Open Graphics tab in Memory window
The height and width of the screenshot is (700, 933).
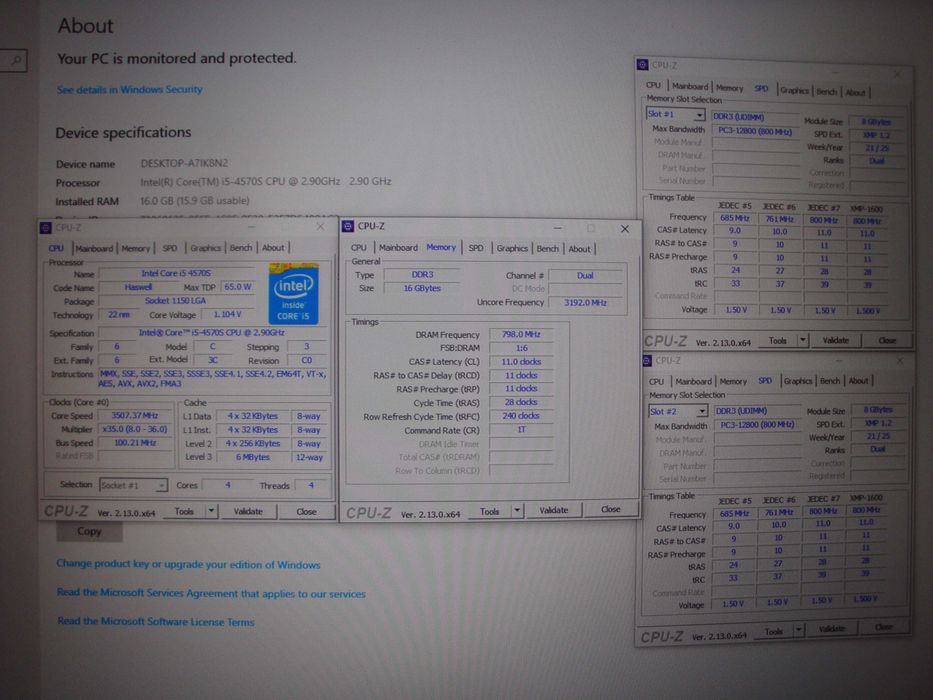(x=512, y=248)
